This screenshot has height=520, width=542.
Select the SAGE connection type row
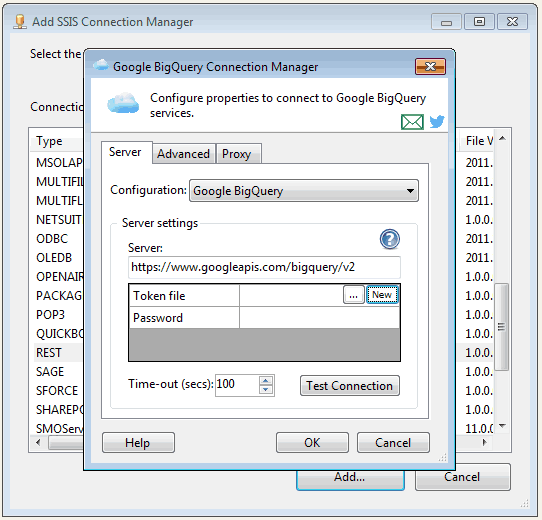coord(58,372)
